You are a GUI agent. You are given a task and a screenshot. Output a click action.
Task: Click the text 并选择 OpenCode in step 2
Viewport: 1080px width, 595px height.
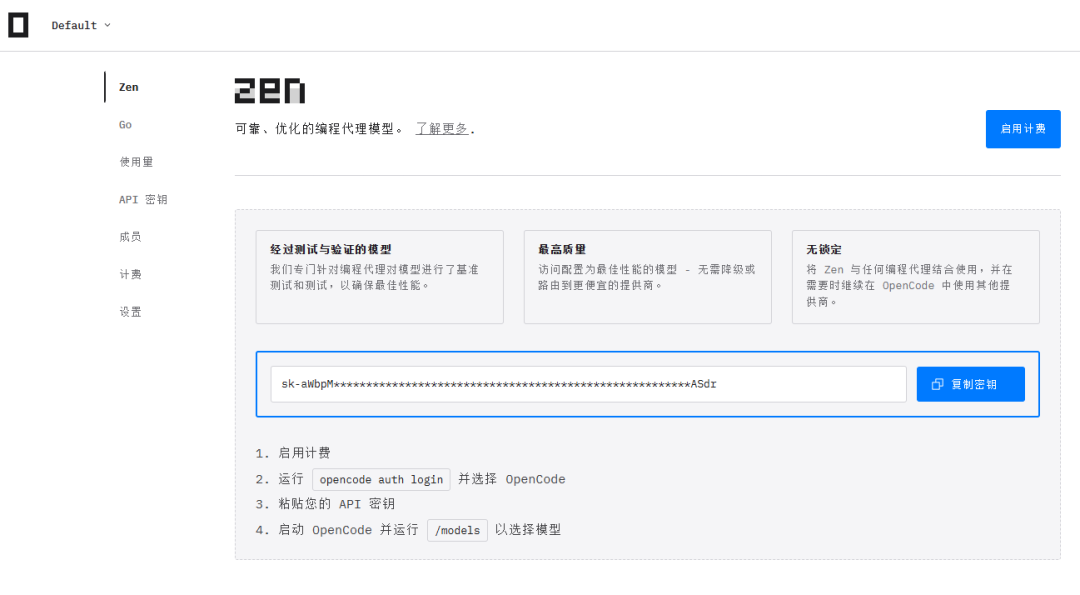click(512, 479)
